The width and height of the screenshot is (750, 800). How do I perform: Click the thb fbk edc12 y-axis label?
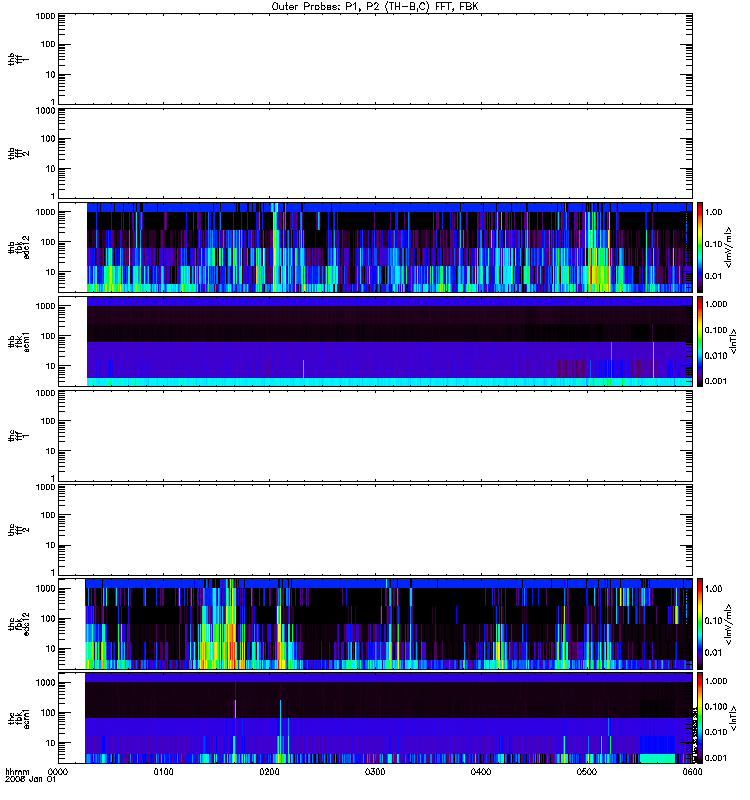(19, 247)
